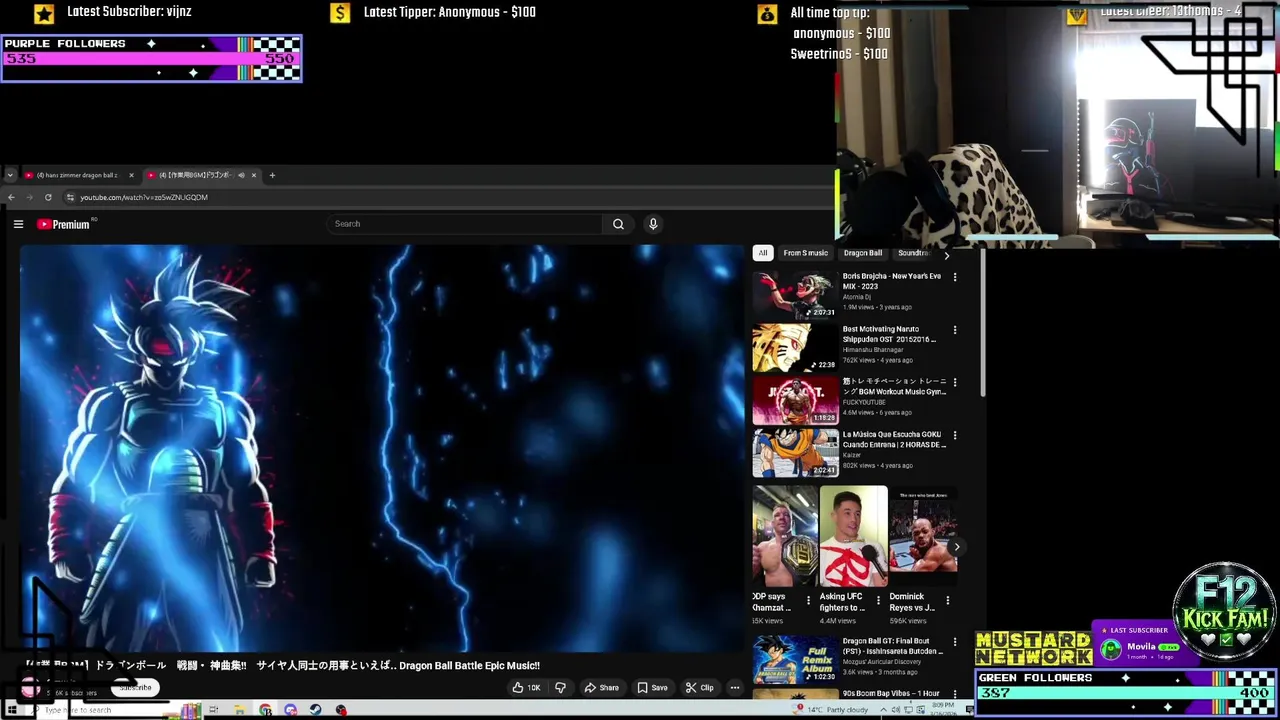The width and height of the screenshot is (1280, 720).
Task: Open menu for La Música Que Escucha GOKU
Action: [955, 436]
